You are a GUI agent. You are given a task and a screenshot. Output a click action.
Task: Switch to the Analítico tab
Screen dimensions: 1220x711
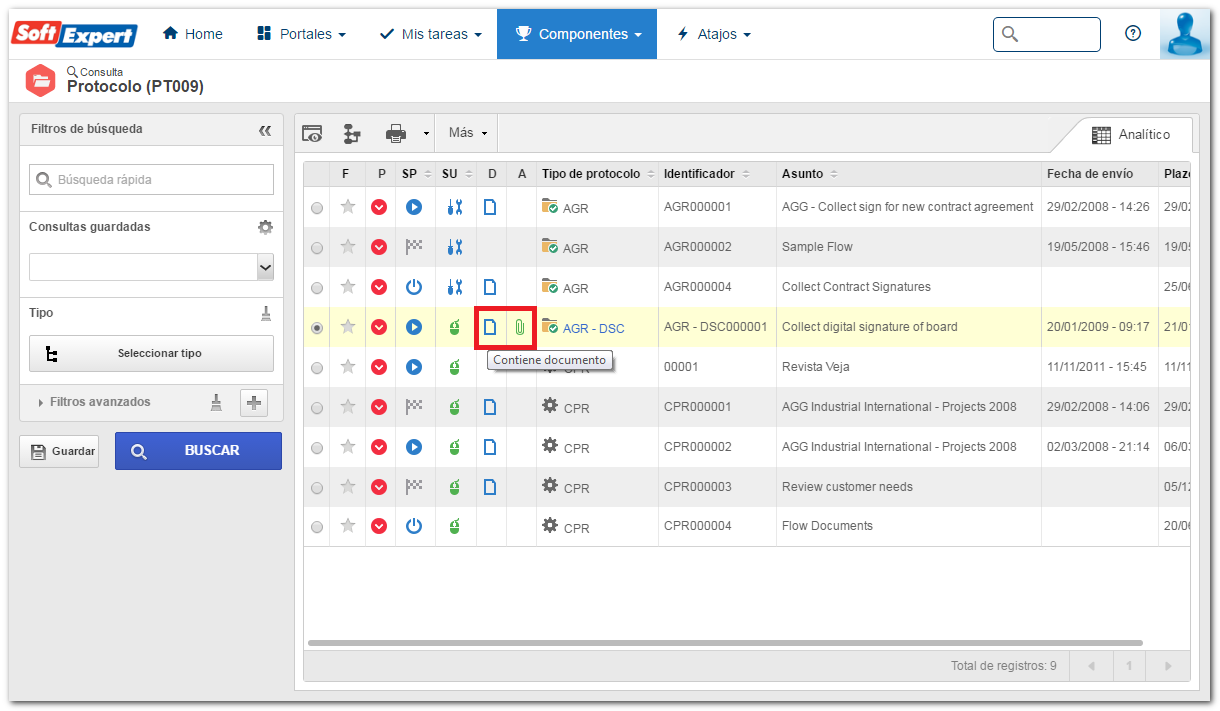tap(1130, 135)
